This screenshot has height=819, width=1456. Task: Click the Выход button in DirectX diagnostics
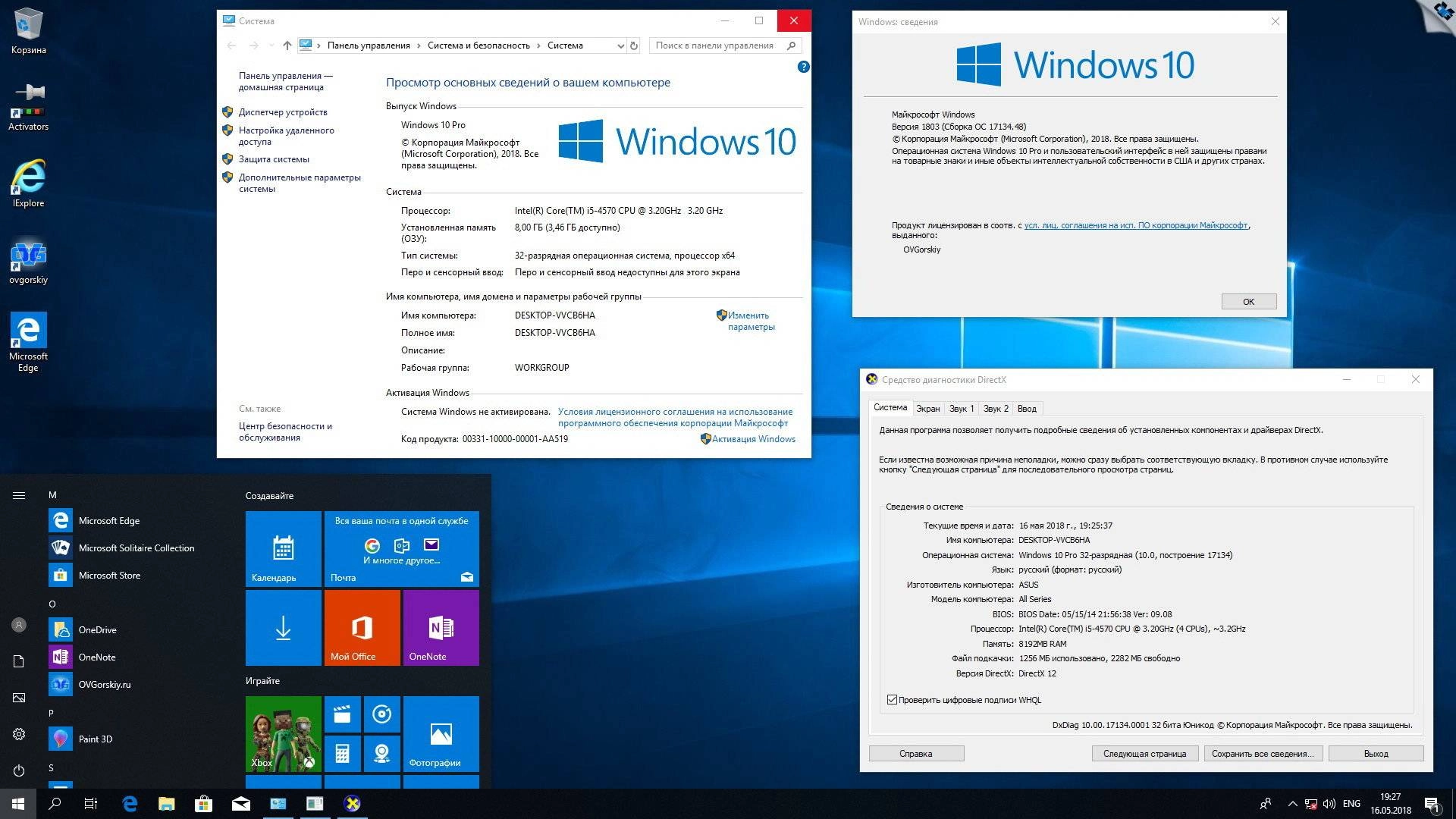tap(1376, 754)
